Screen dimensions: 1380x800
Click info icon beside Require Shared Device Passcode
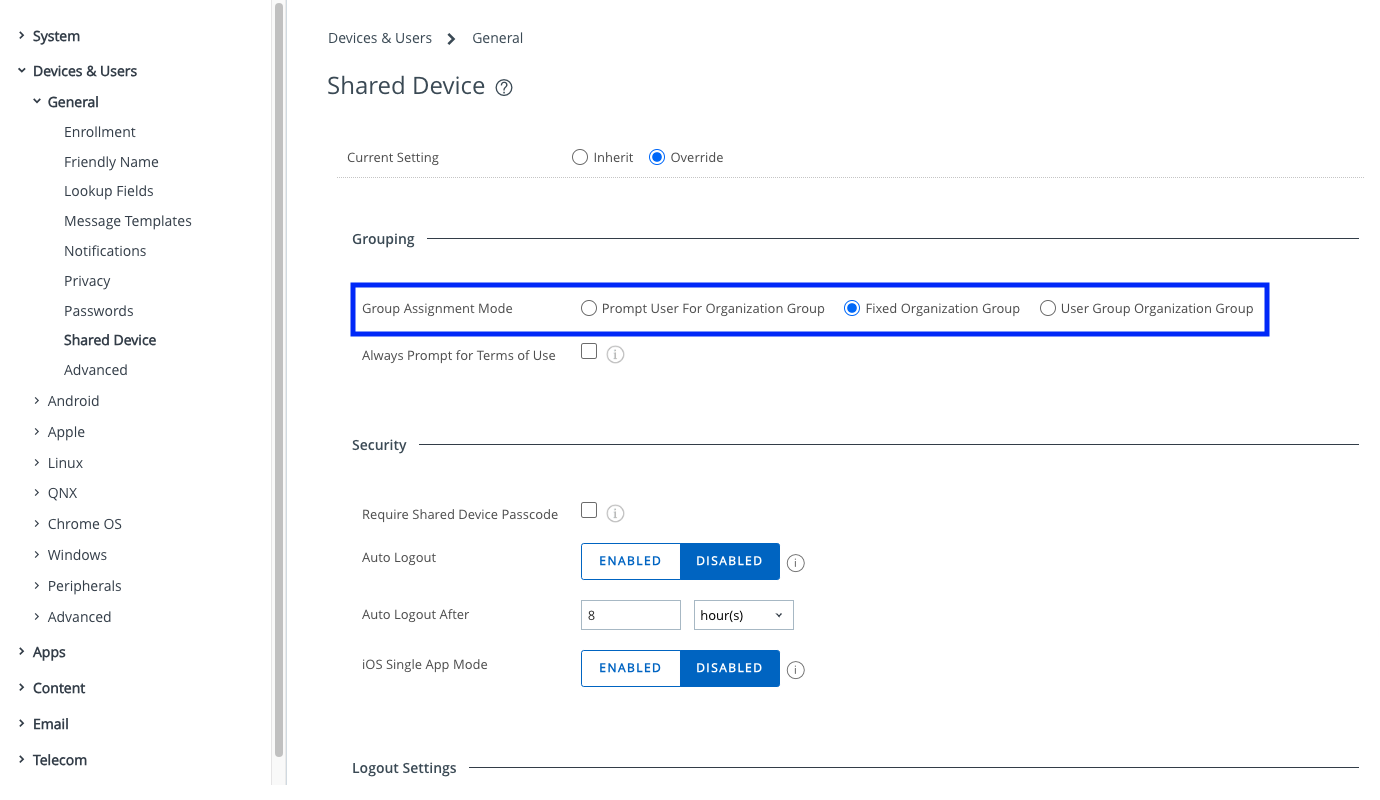(x=616, y=513)
